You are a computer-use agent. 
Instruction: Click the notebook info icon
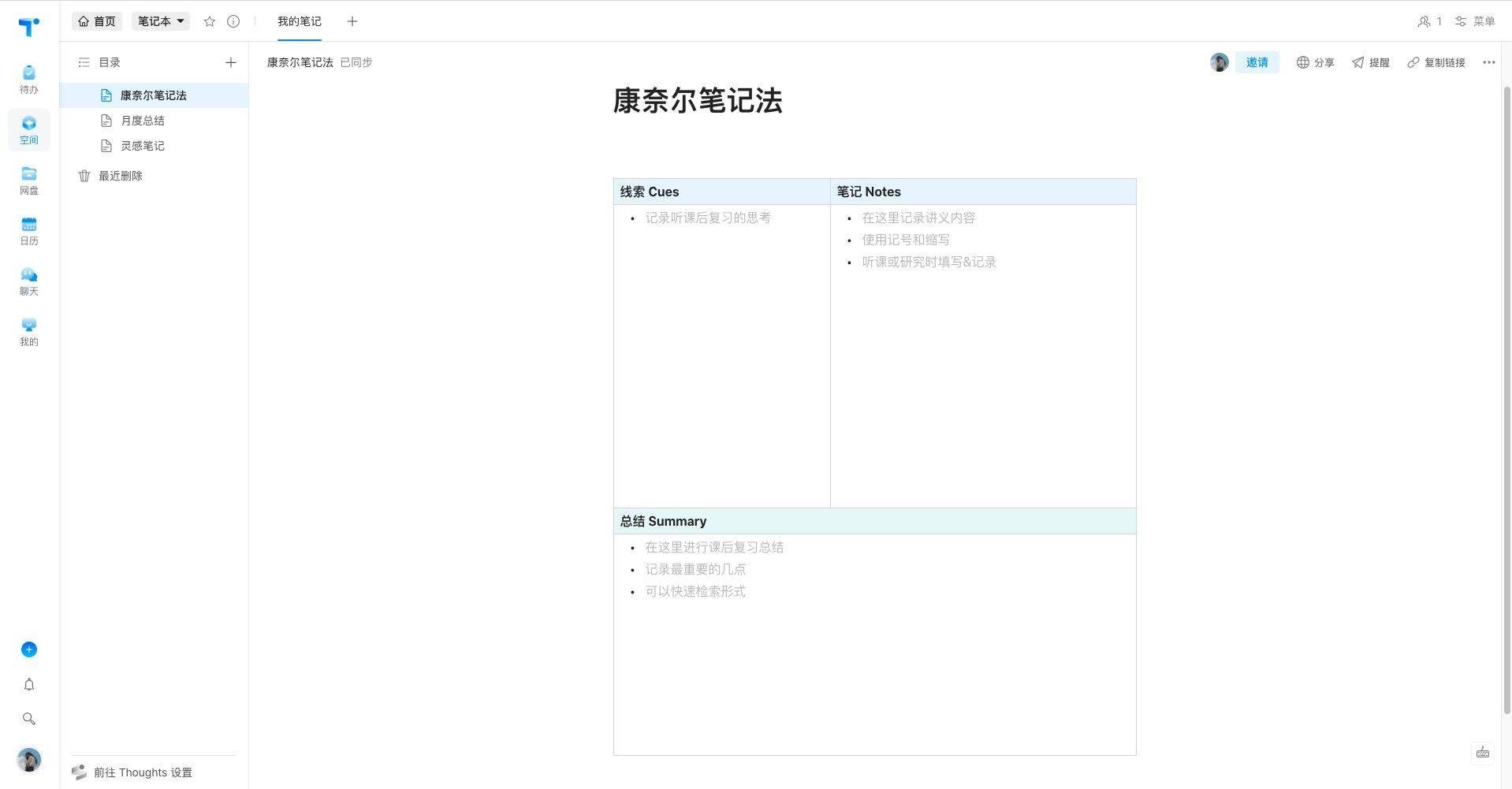point(233,21)
